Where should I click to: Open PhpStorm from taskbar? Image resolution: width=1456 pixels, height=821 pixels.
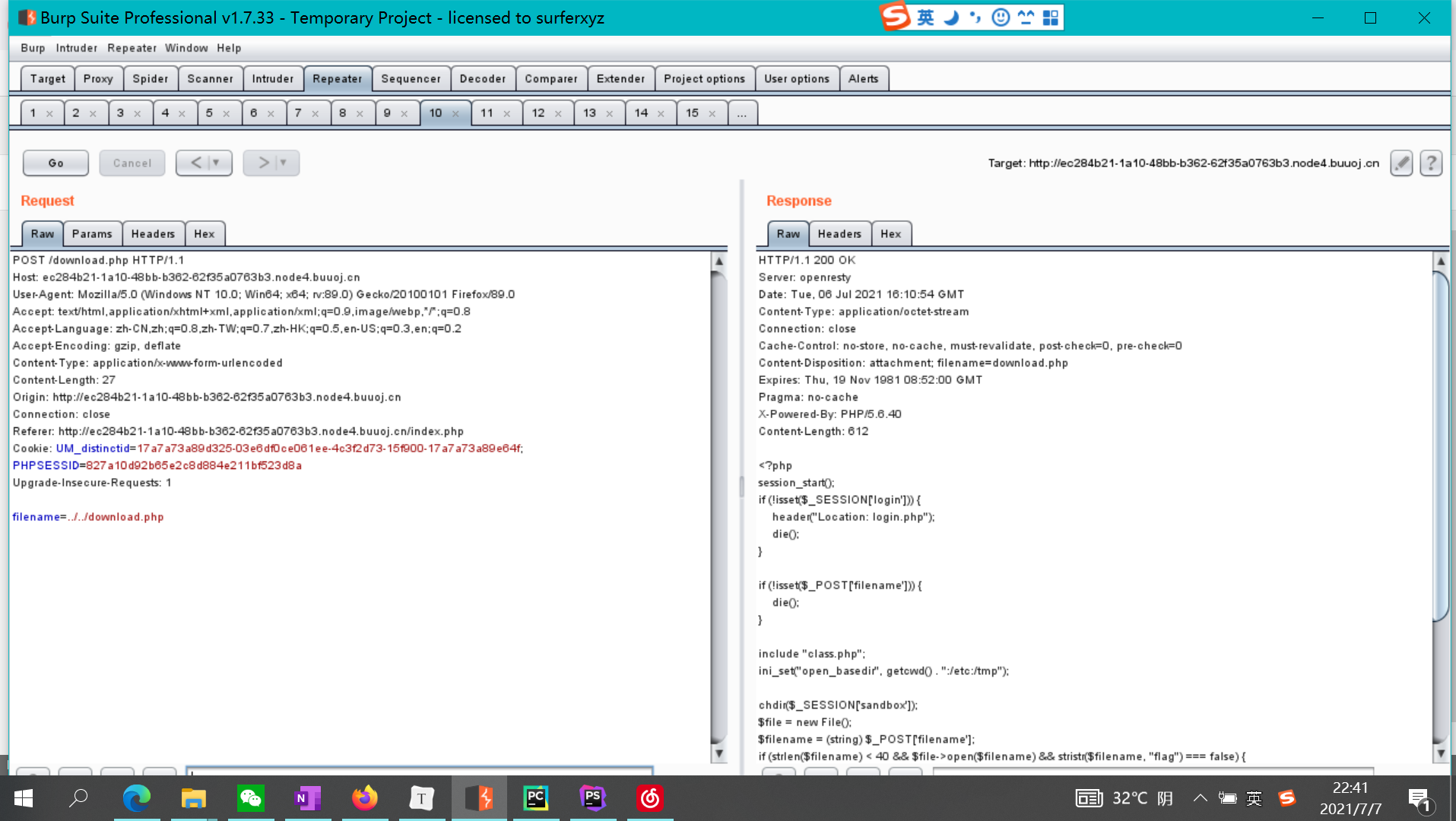coord(593,798)
